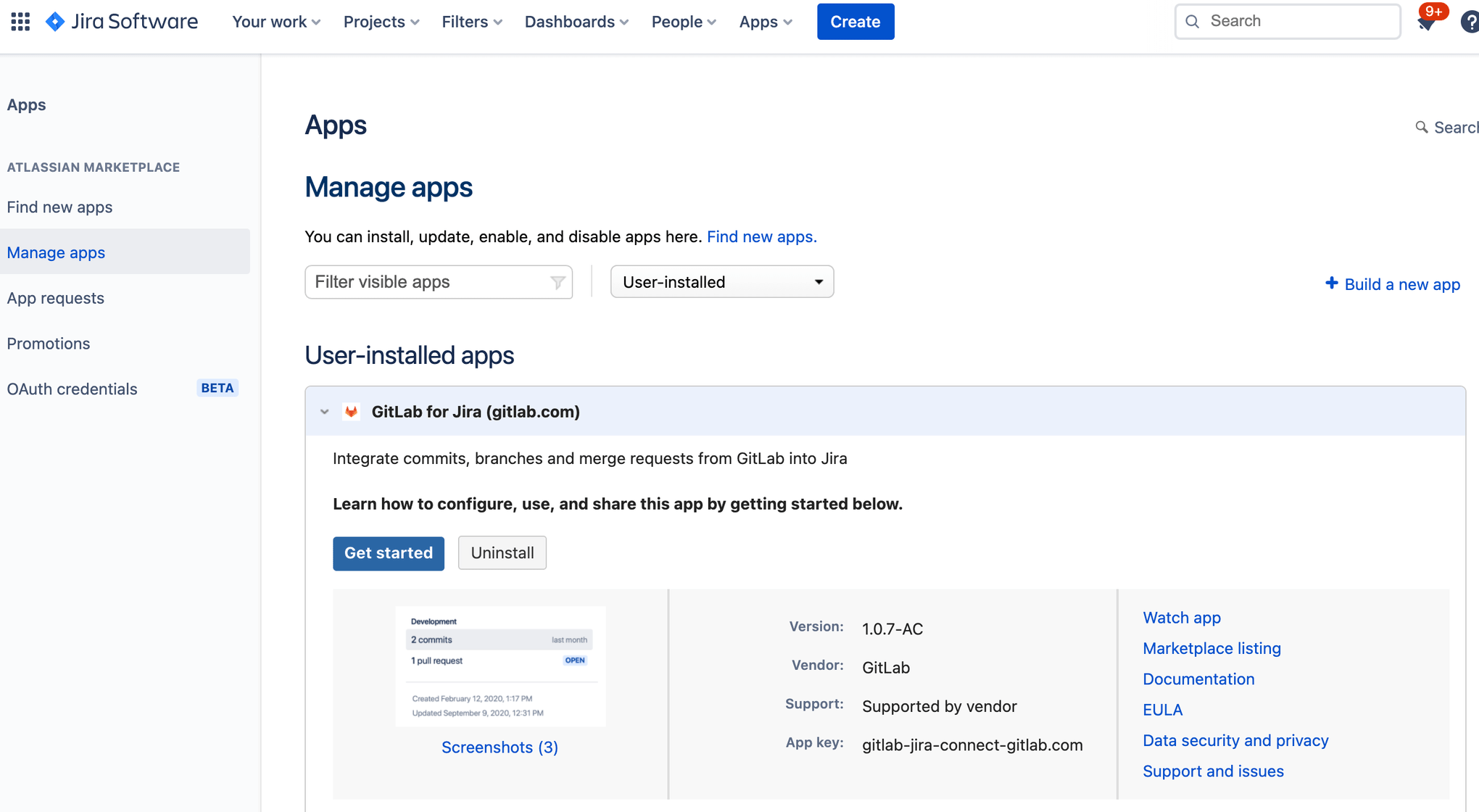Image resolution: width=1479 pixels, height=812 pixels.
Task: Click Manage apps in the sidebar
Action: click(55, 252)
